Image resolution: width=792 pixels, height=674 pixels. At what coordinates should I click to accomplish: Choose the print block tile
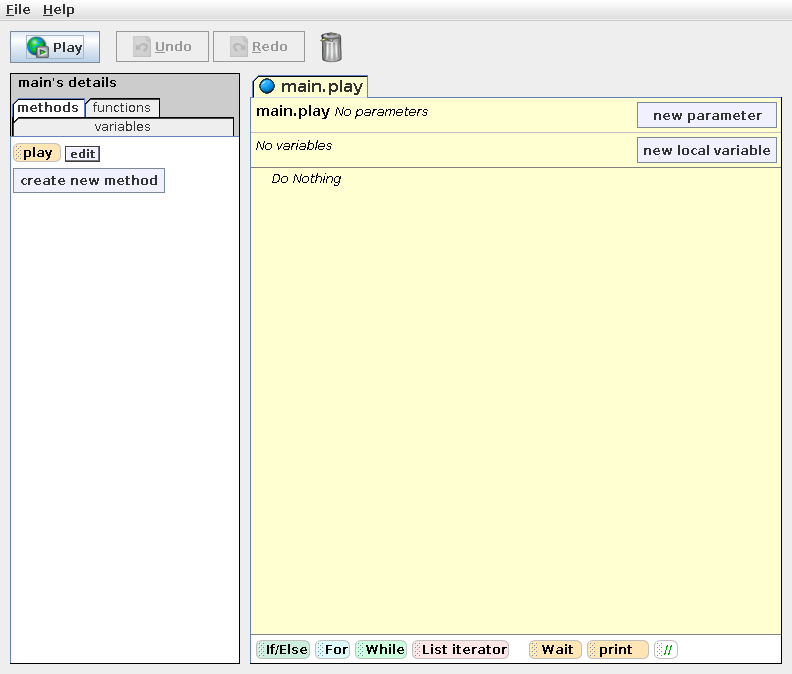tap(616, 650)
